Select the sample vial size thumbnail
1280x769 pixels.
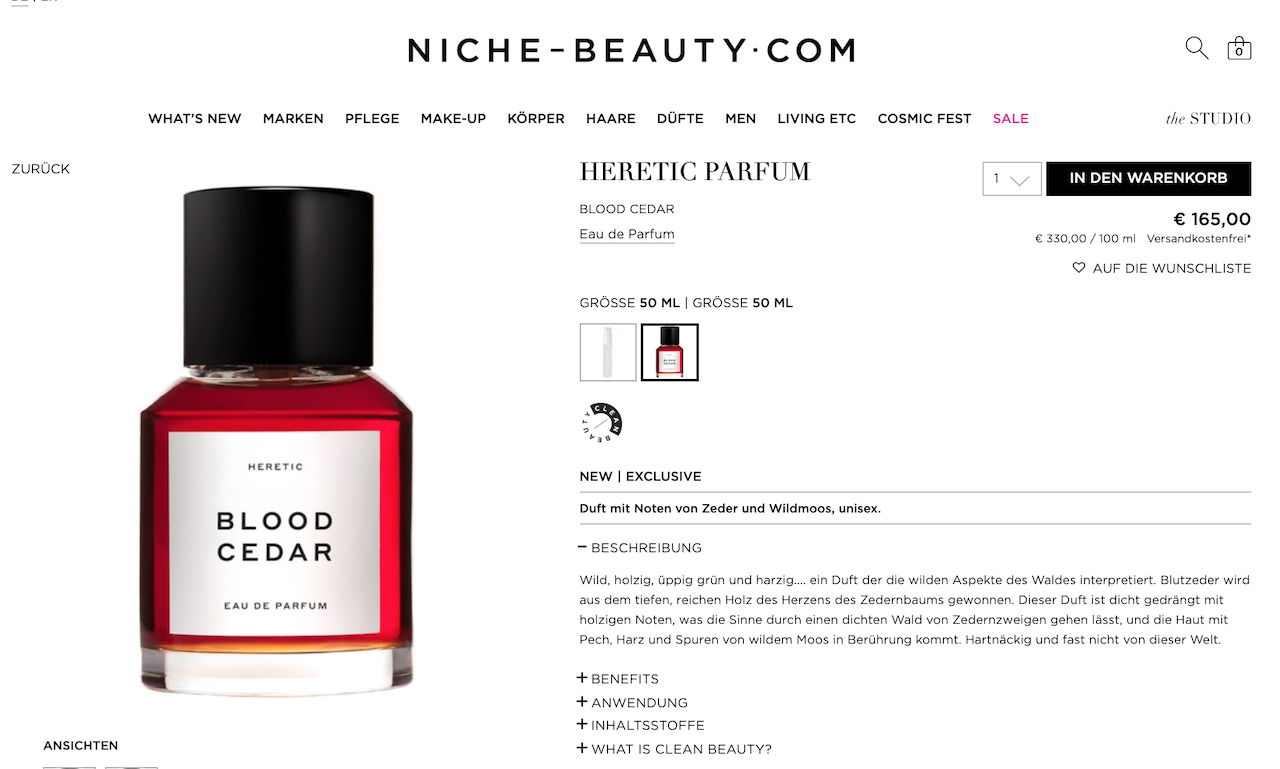pyautogui.click(x=608, y=352)
